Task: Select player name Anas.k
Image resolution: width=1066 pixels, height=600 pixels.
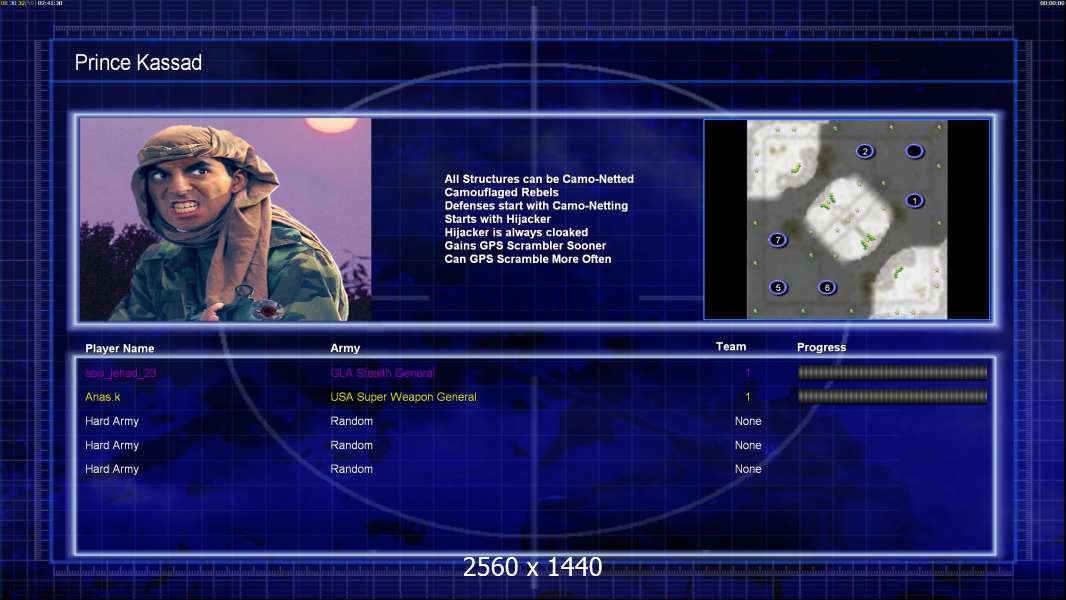Action: point(103,397)
